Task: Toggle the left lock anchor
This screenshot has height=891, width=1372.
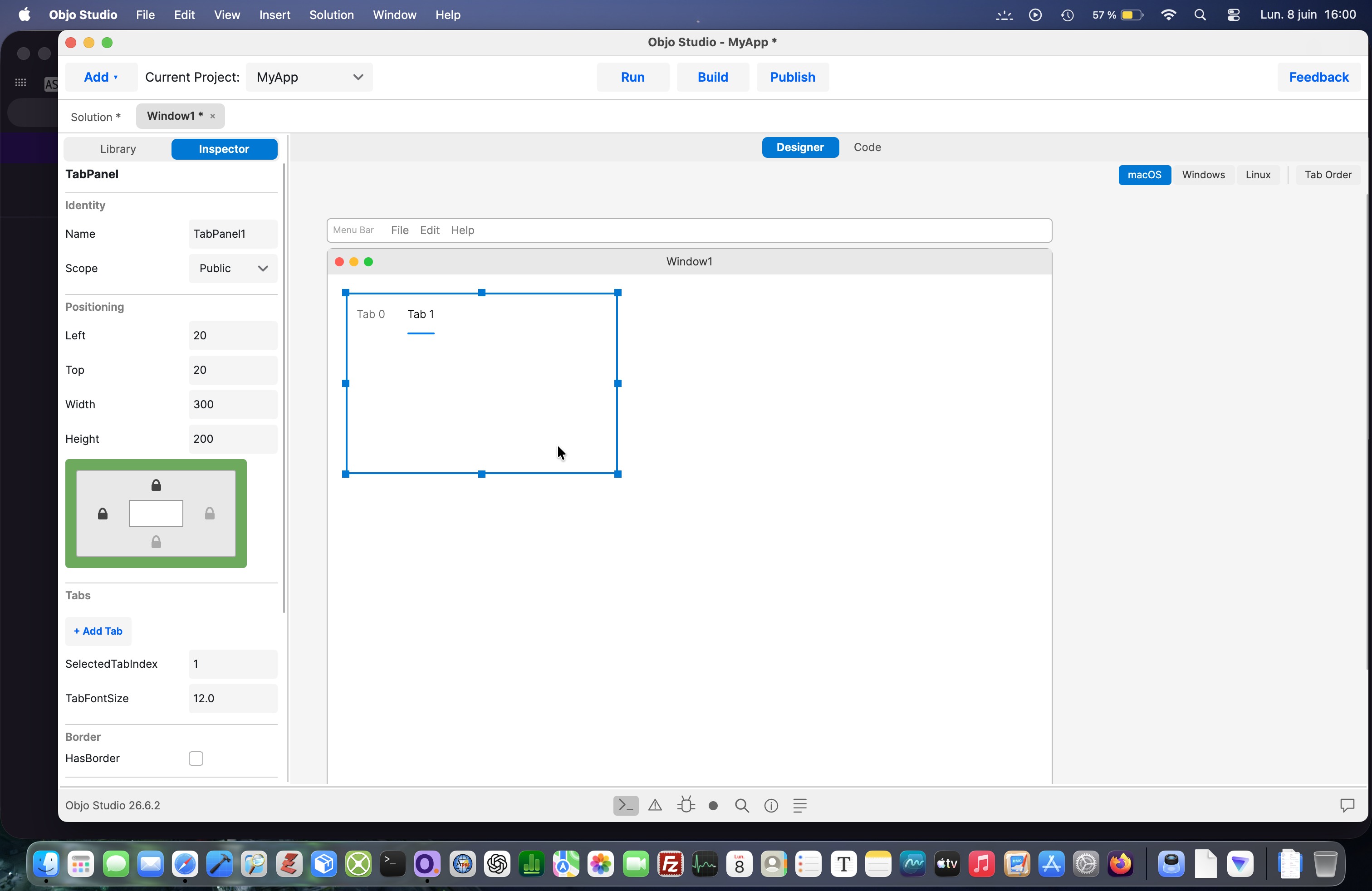Action: 103,514
